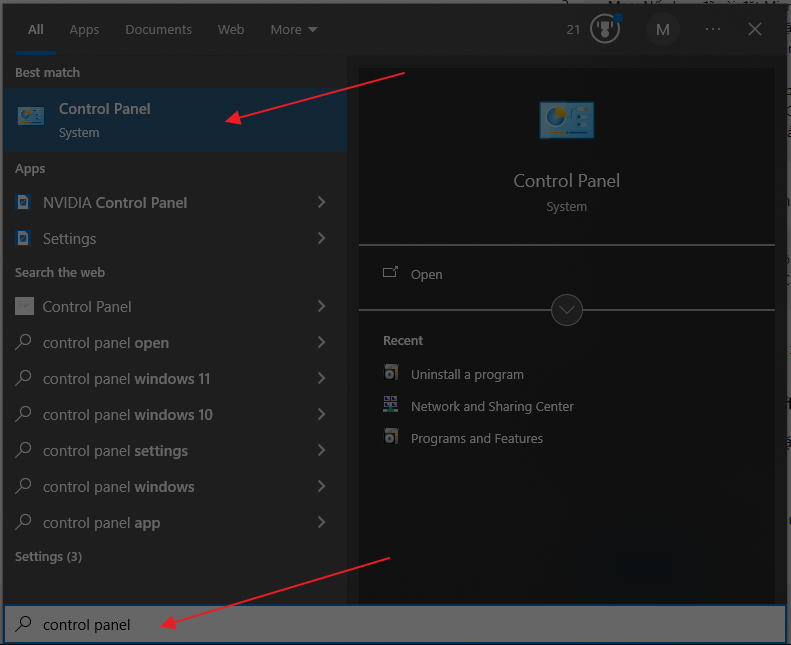Switch to the Documents tab
Viewport: 791px width, 645px height.
(158, 29)
